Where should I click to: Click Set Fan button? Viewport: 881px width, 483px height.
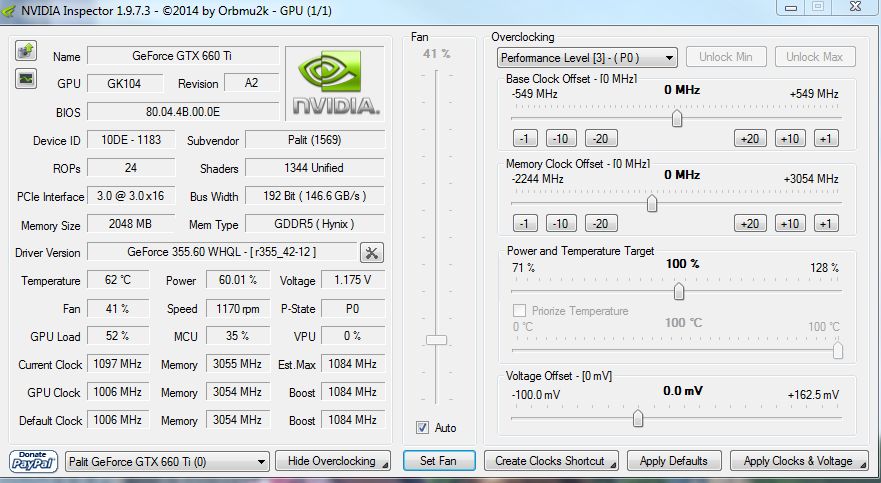[439, 461]
